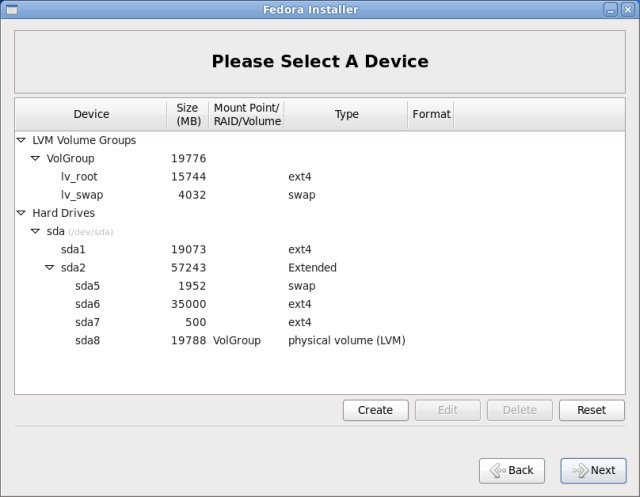
Task: Collapse the LVM Volume Groups section
Action: [21, 140]
